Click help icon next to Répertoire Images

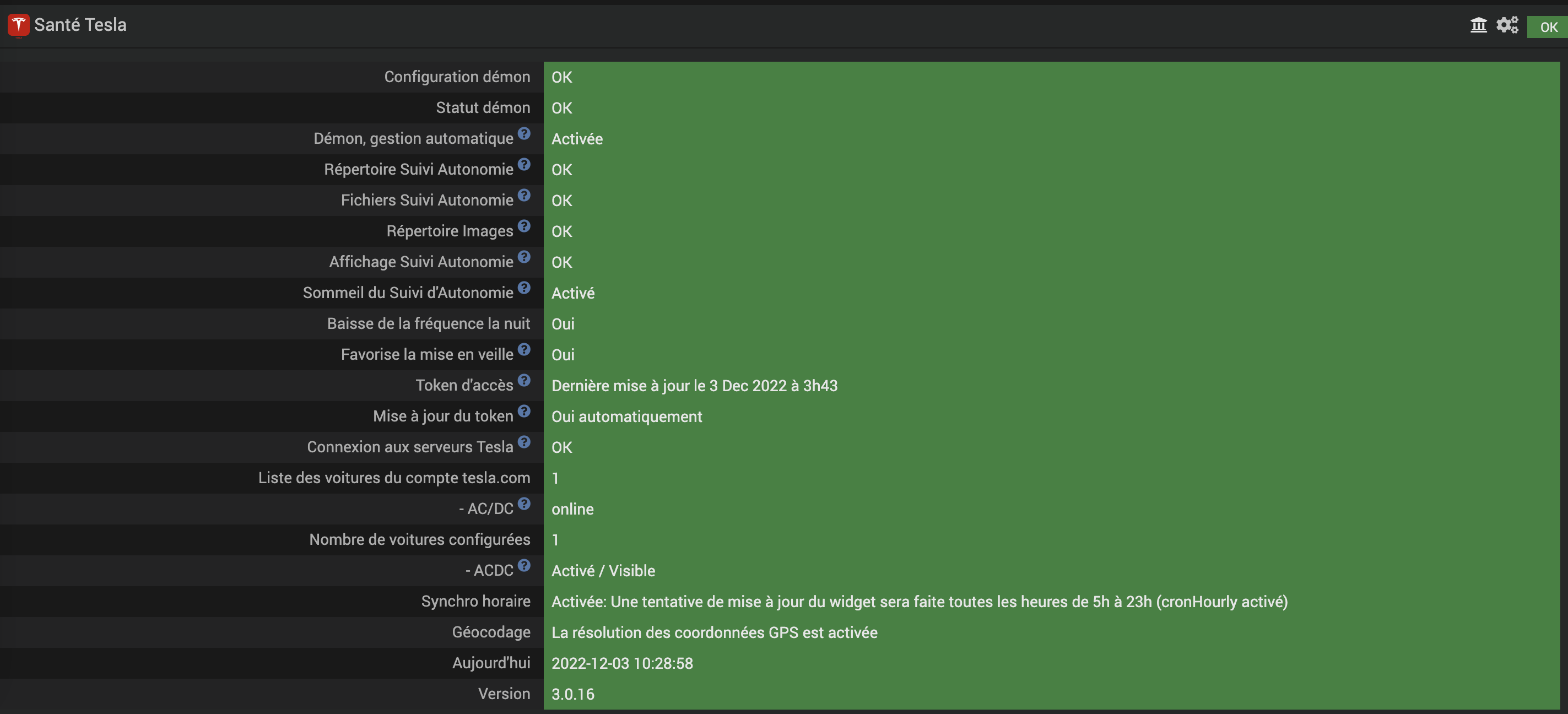[524, 226]
